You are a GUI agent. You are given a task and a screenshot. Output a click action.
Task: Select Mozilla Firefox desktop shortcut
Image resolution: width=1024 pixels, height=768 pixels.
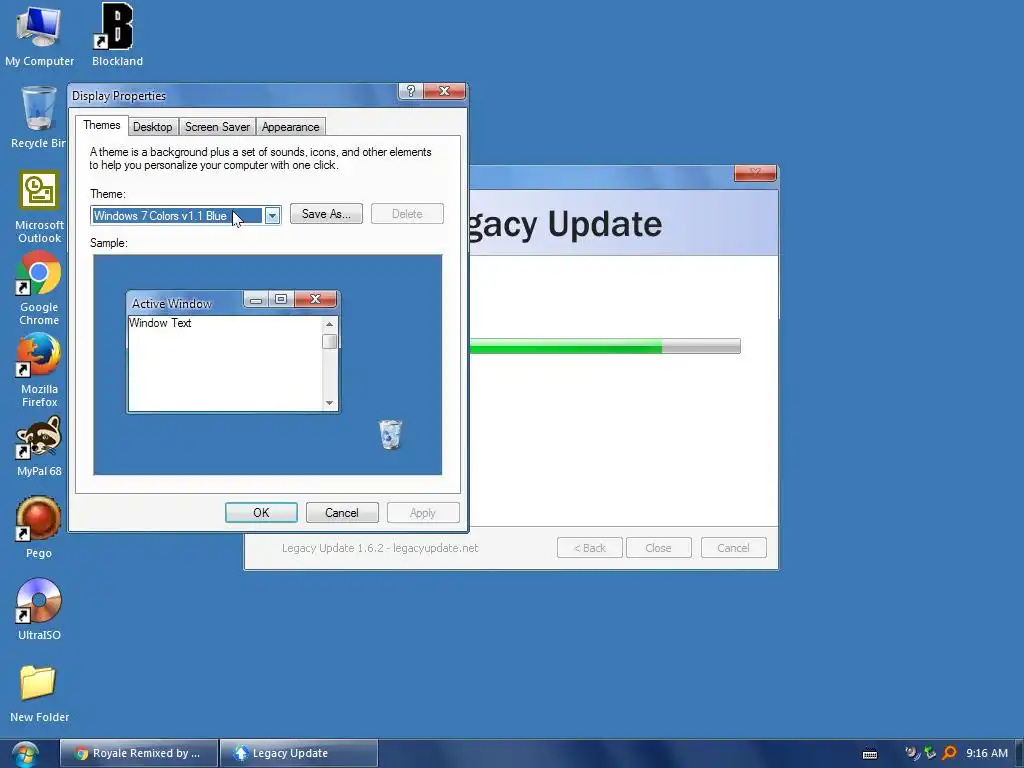(39, 370)
